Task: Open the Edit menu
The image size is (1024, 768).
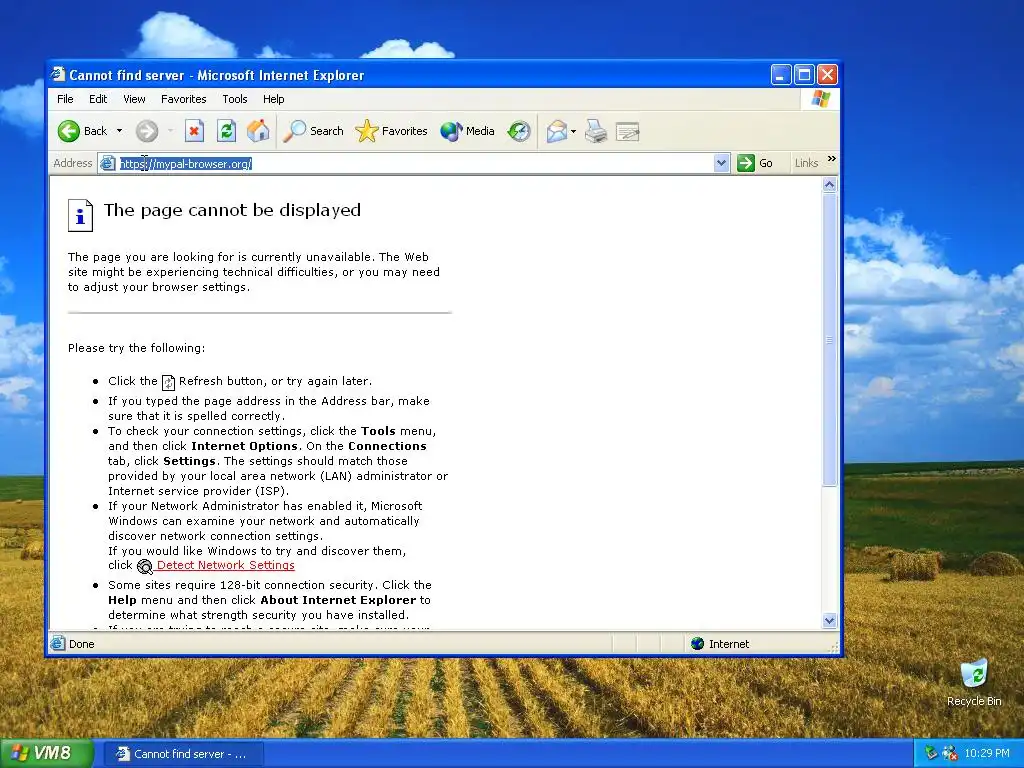Action: click(x=98, y=99)
